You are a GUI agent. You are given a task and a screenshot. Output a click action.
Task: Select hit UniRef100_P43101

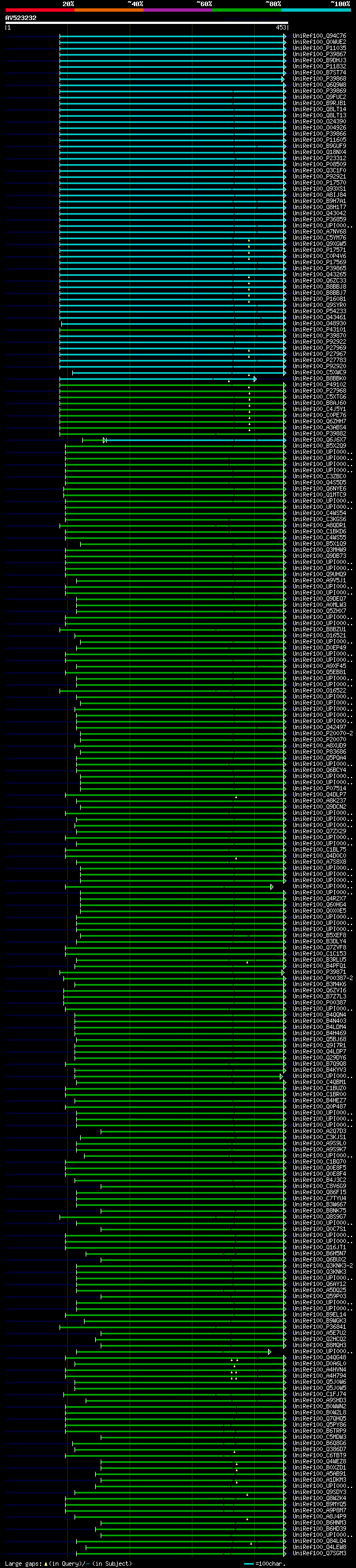click(x=319, y=329)
